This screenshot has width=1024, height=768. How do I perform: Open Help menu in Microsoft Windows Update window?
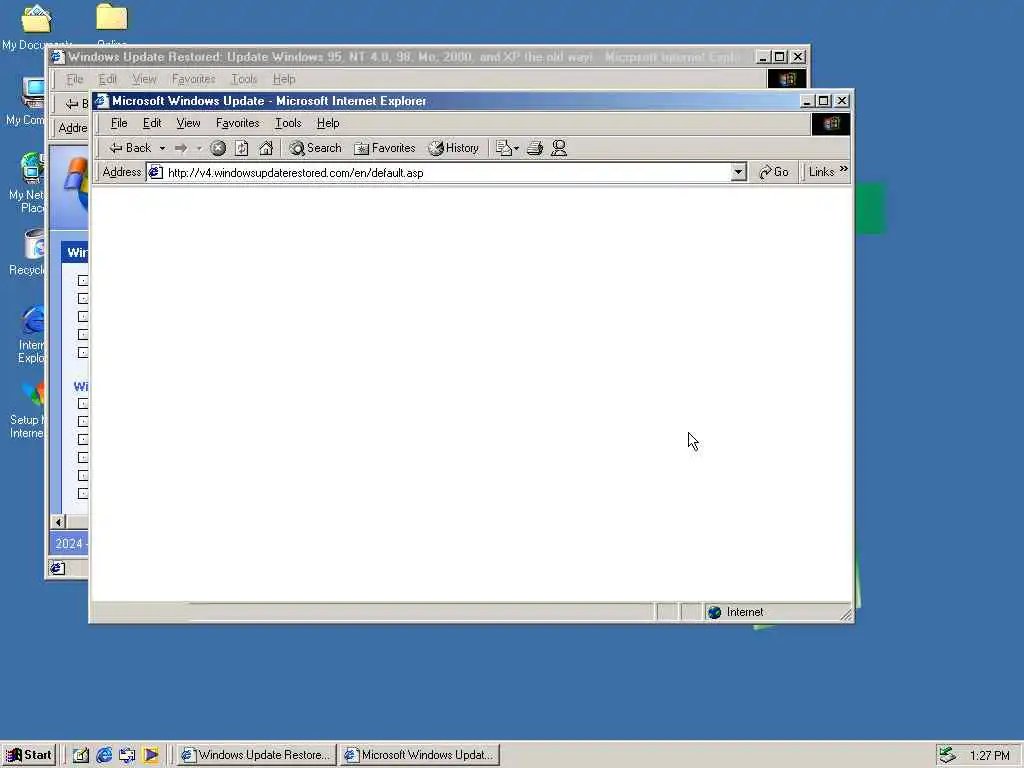(x=328, y=123)
